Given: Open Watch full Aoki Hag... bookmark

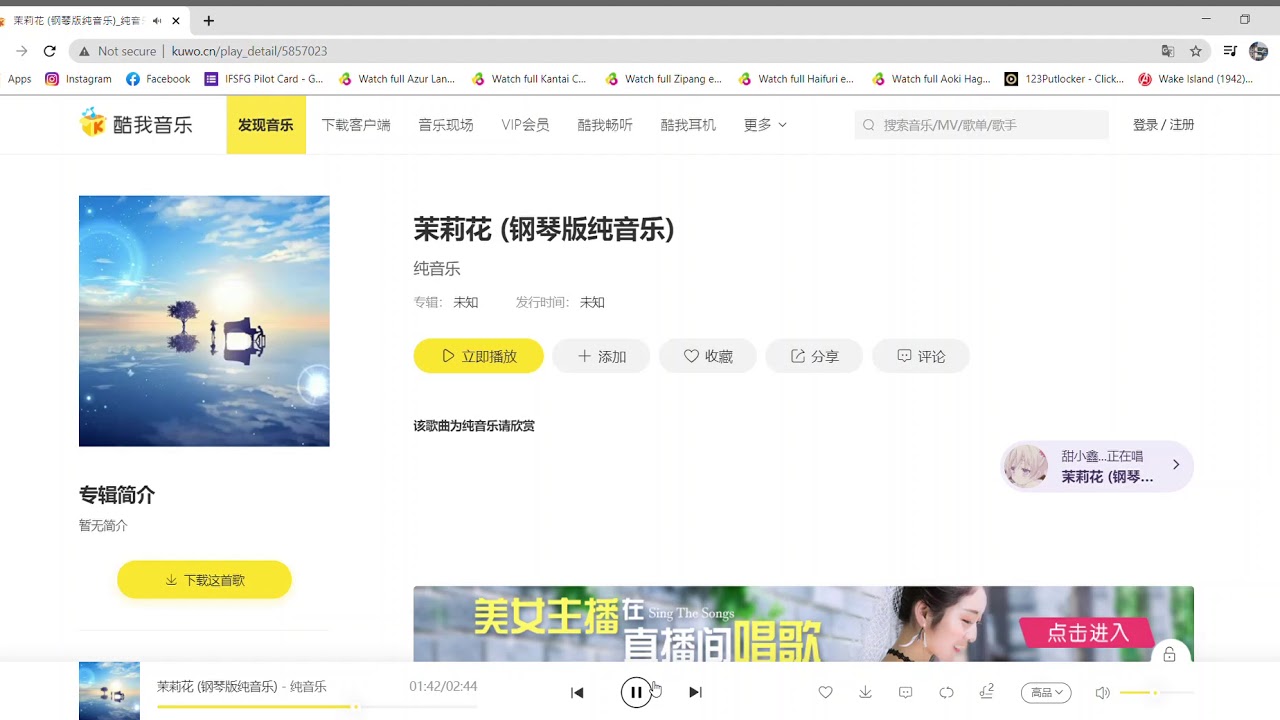Looking at the screenshot, I should (x=931, y=79).
